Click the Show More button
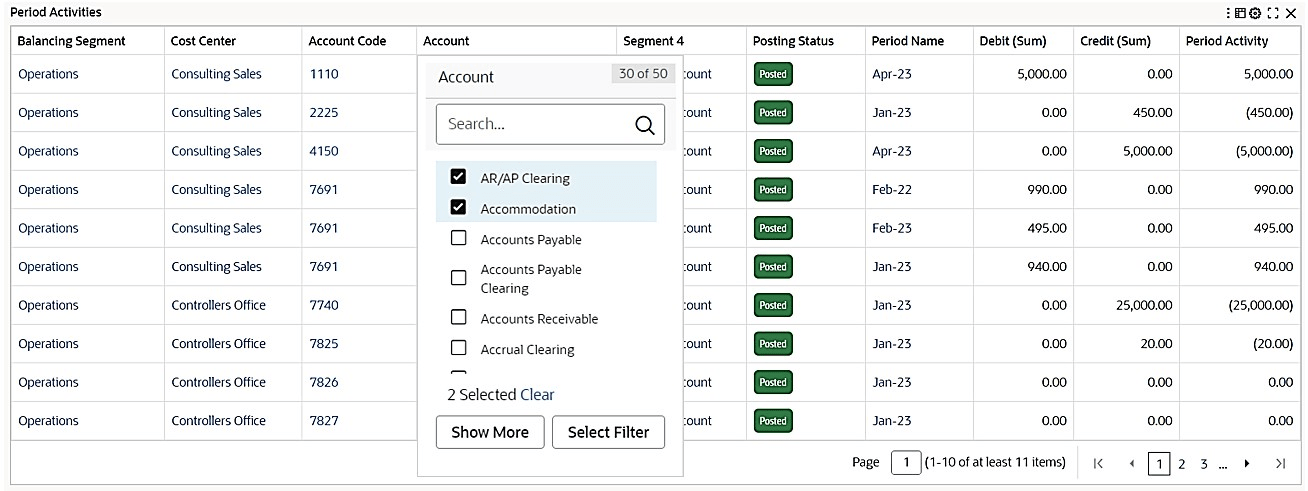 point(490,432)
